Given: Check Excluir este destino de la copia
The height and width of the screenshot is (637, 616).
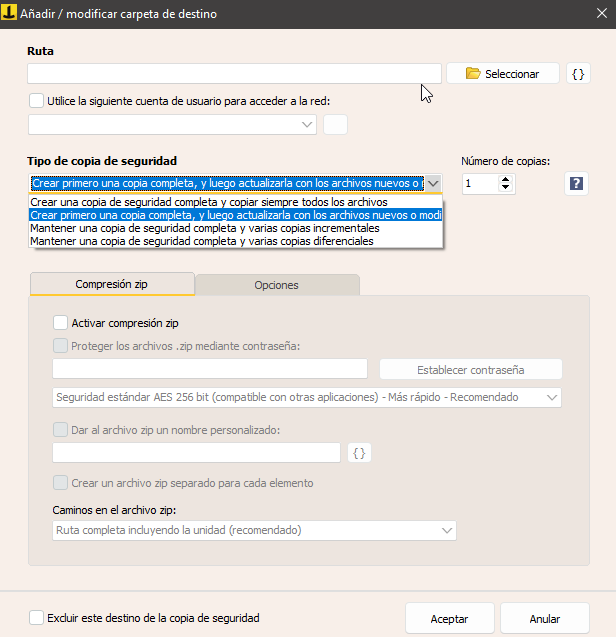Looking at the screenshot, I should (37, 618).
